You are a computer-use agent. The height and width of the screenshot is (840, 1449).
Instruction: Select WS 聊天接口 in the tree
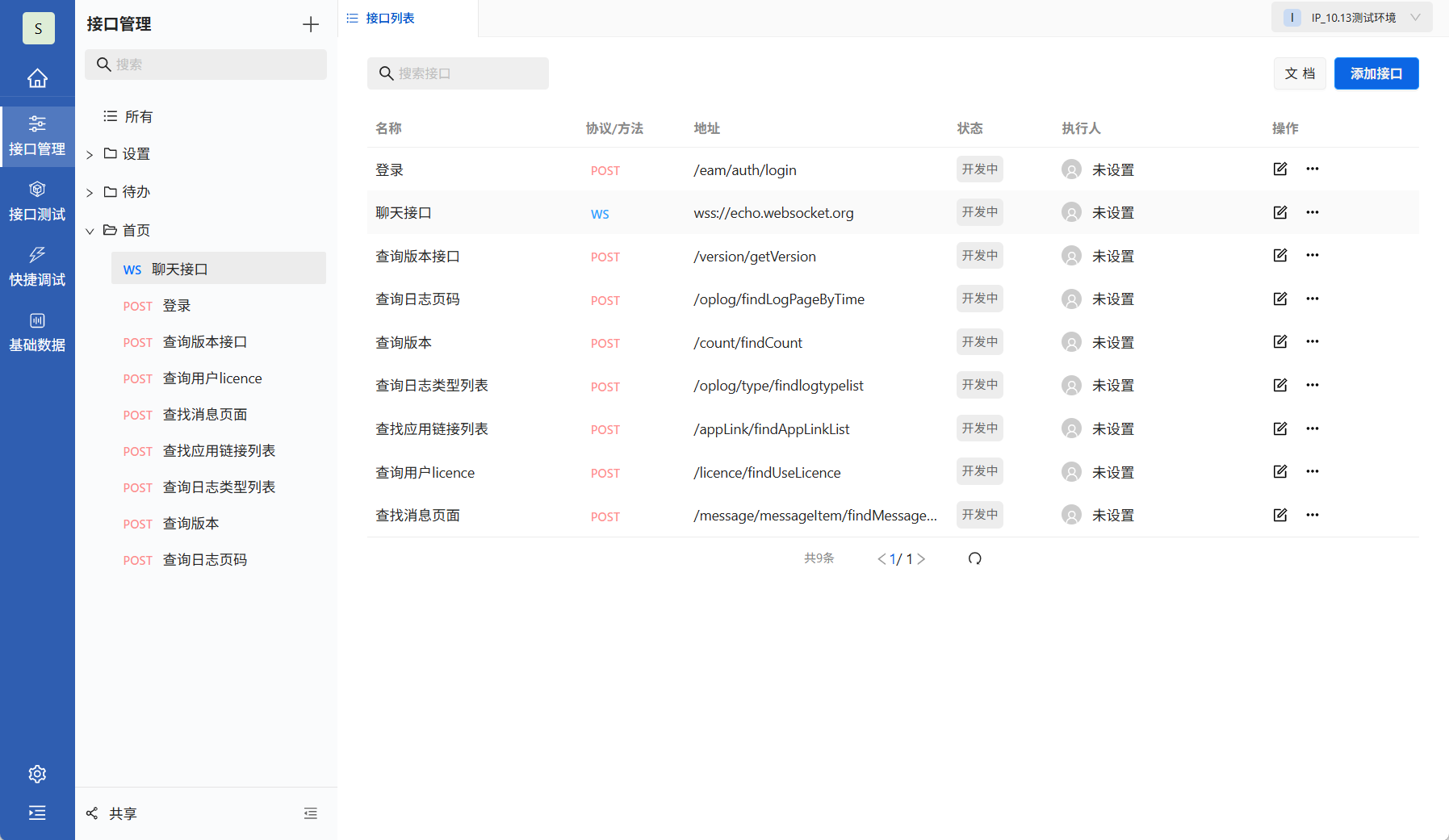click(219, 269)
